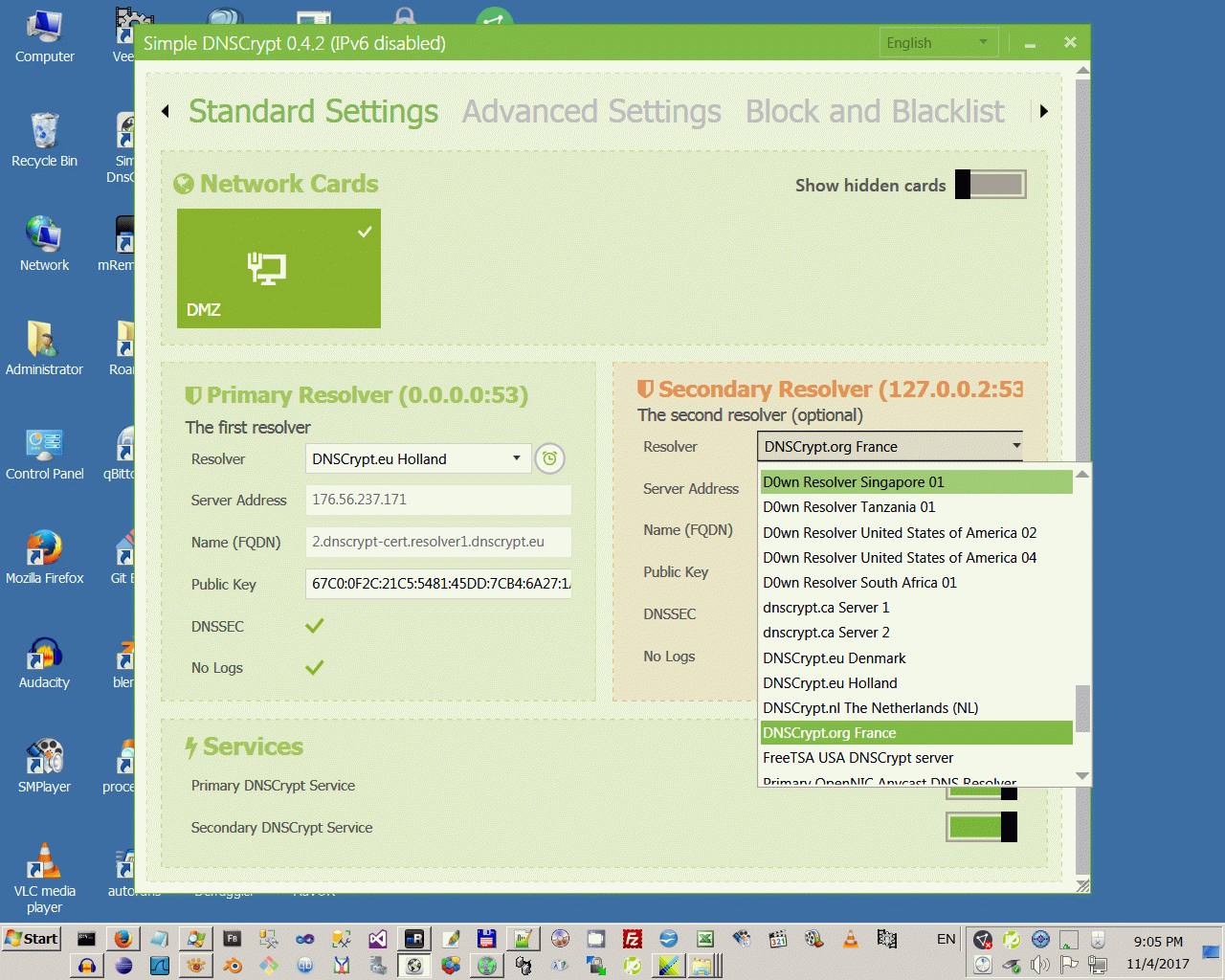The image size is (1225, 980).
Task: Open Excel from the taskbar
Action: click(x=705, y=939)
